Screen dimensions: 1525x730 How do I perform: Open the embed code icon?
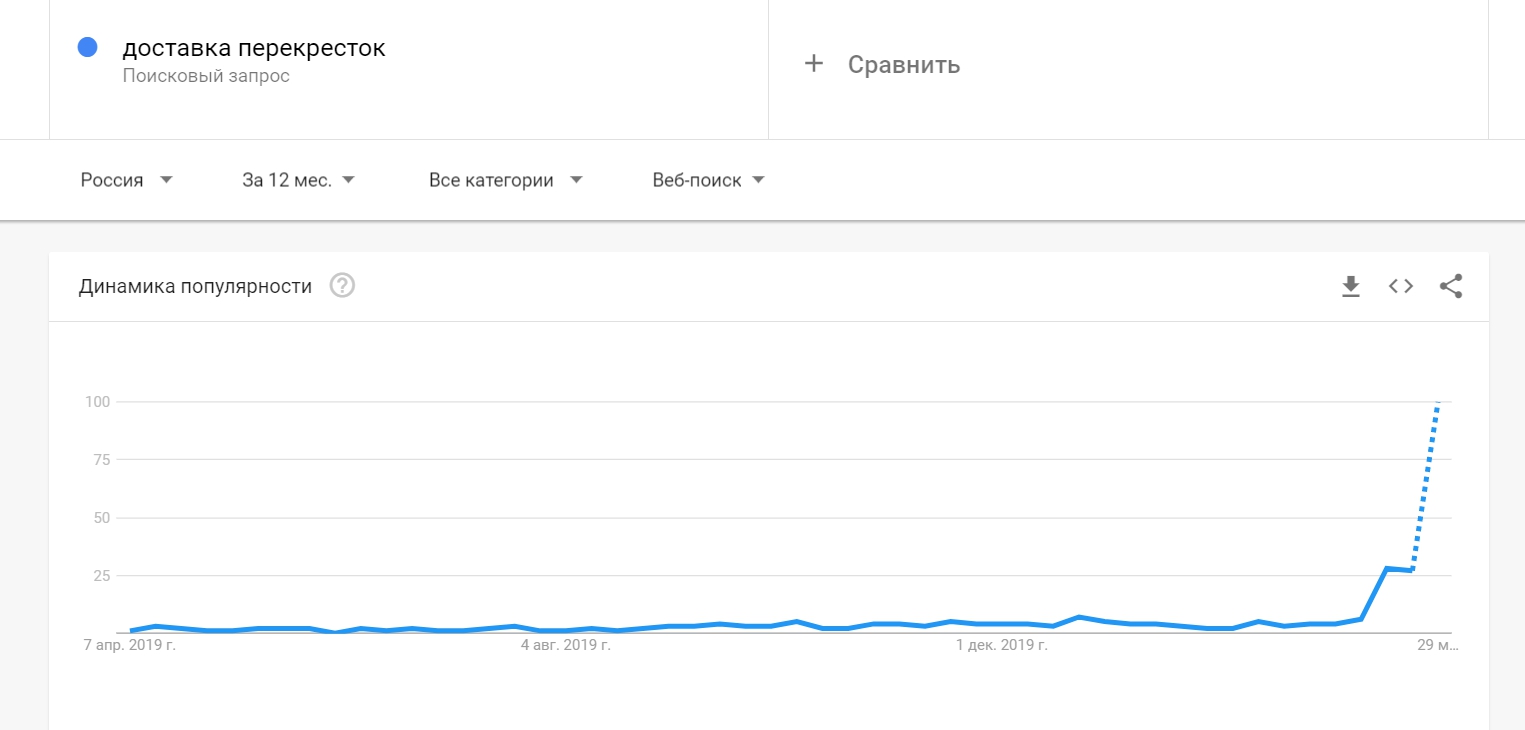pyautogui.click(x=1401, y=286)
